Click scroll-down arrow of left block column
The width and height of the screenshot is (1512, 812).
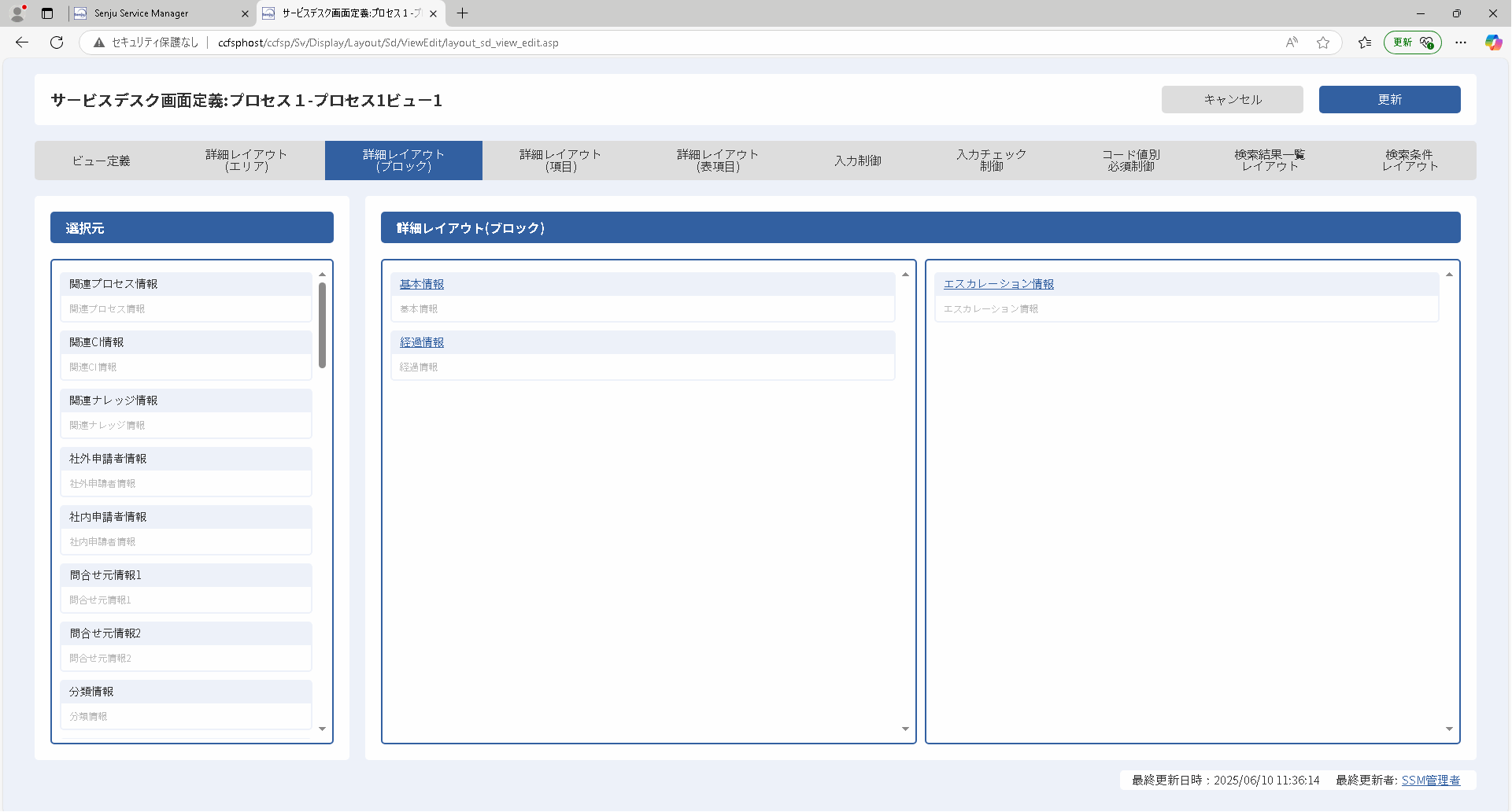click(905, 729)
